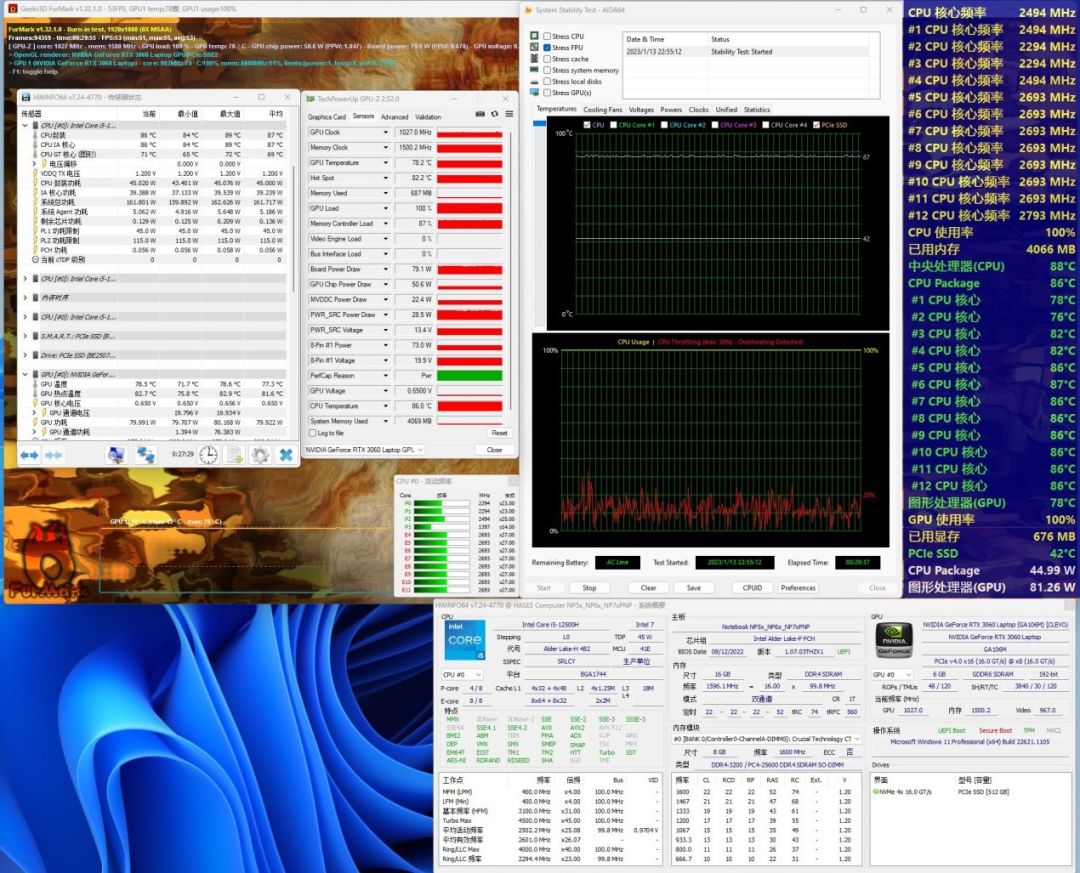Open the RTX 3060 Laptop GPU selector dropdown

tap(419, 450)
